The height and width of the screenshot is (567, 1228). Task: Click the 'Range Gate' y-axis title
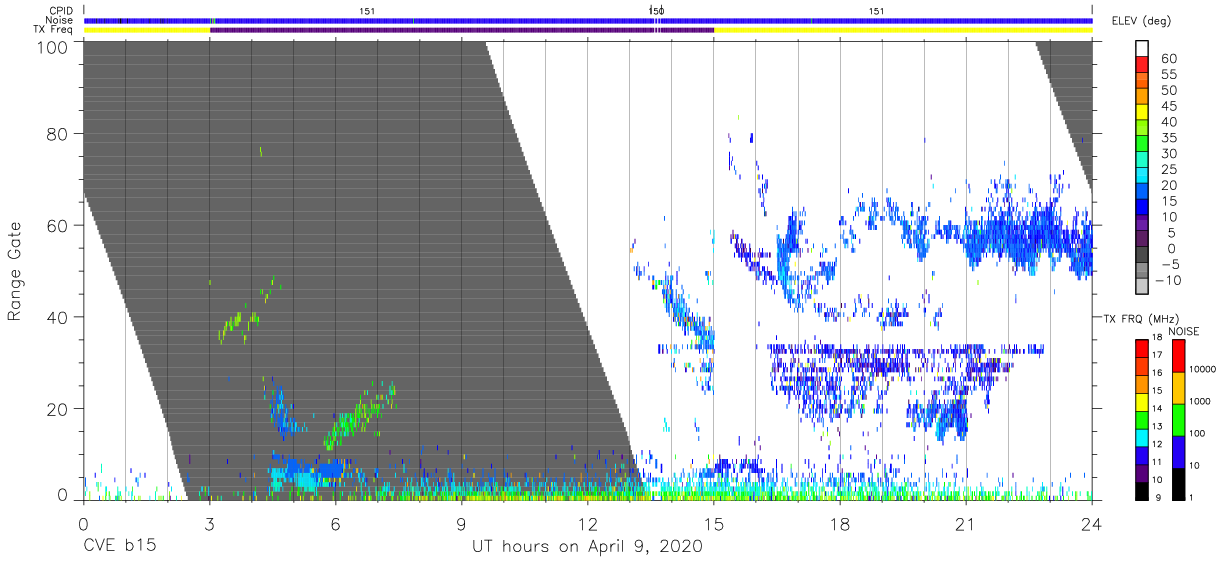pyautogui.click(x=15, y=272)
